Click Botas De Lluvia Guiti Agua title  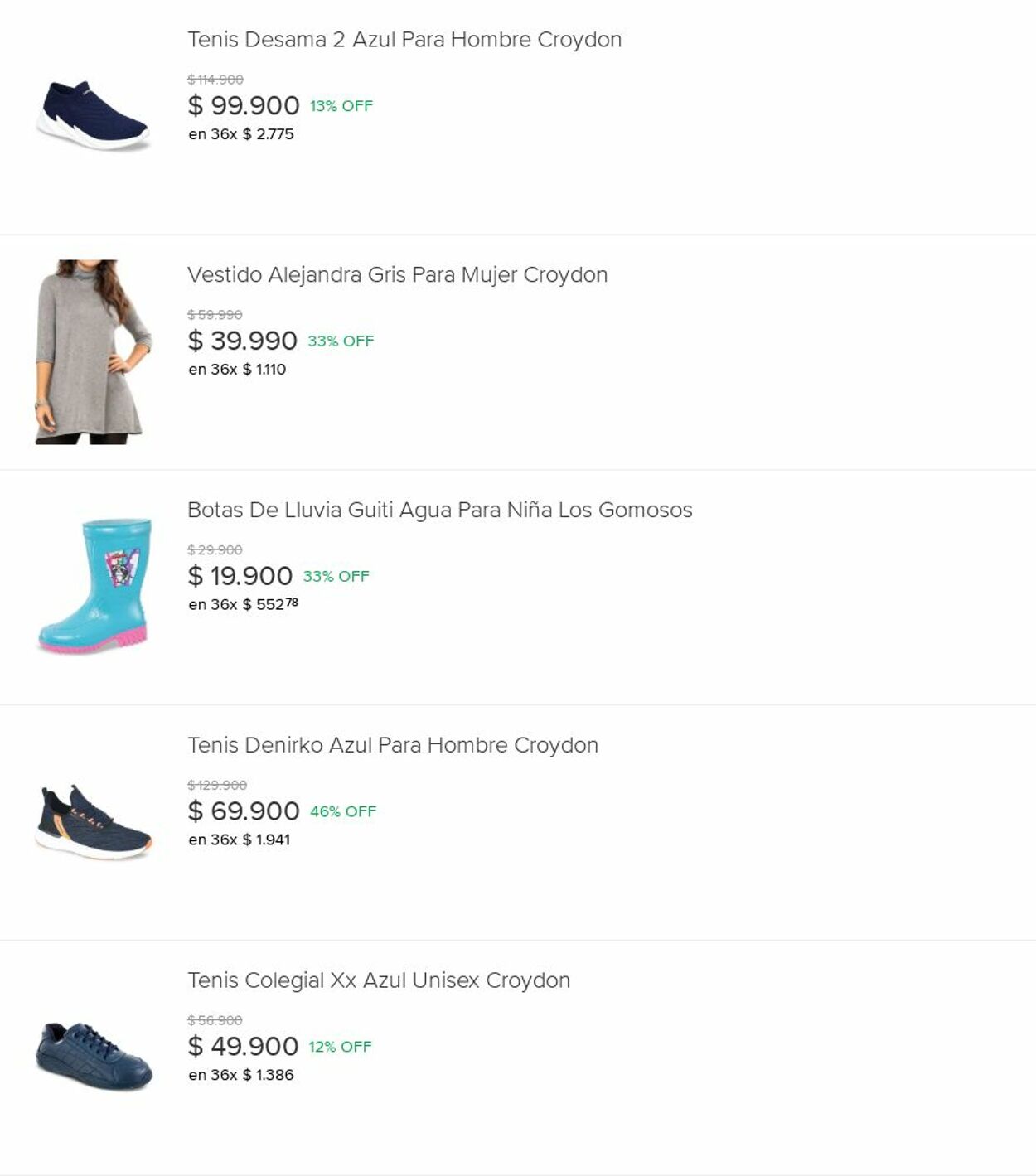pyautogui.click(x=439, y=510)
